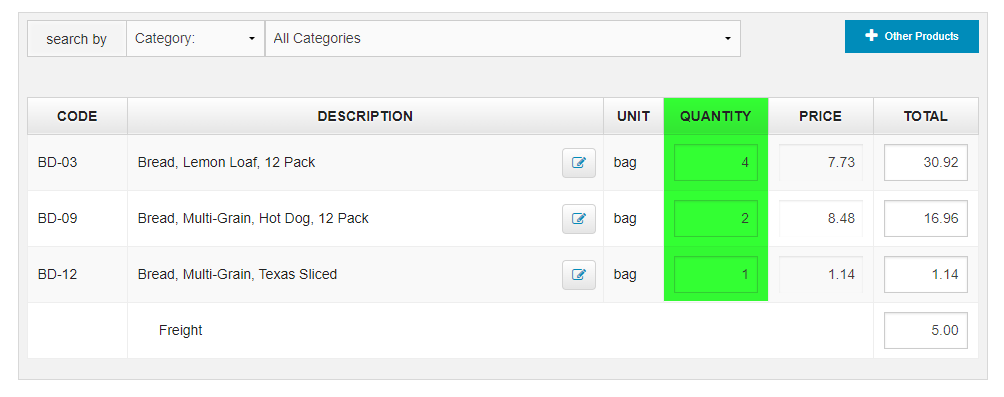Open the Category search-by dropdown

click(195, 38)
